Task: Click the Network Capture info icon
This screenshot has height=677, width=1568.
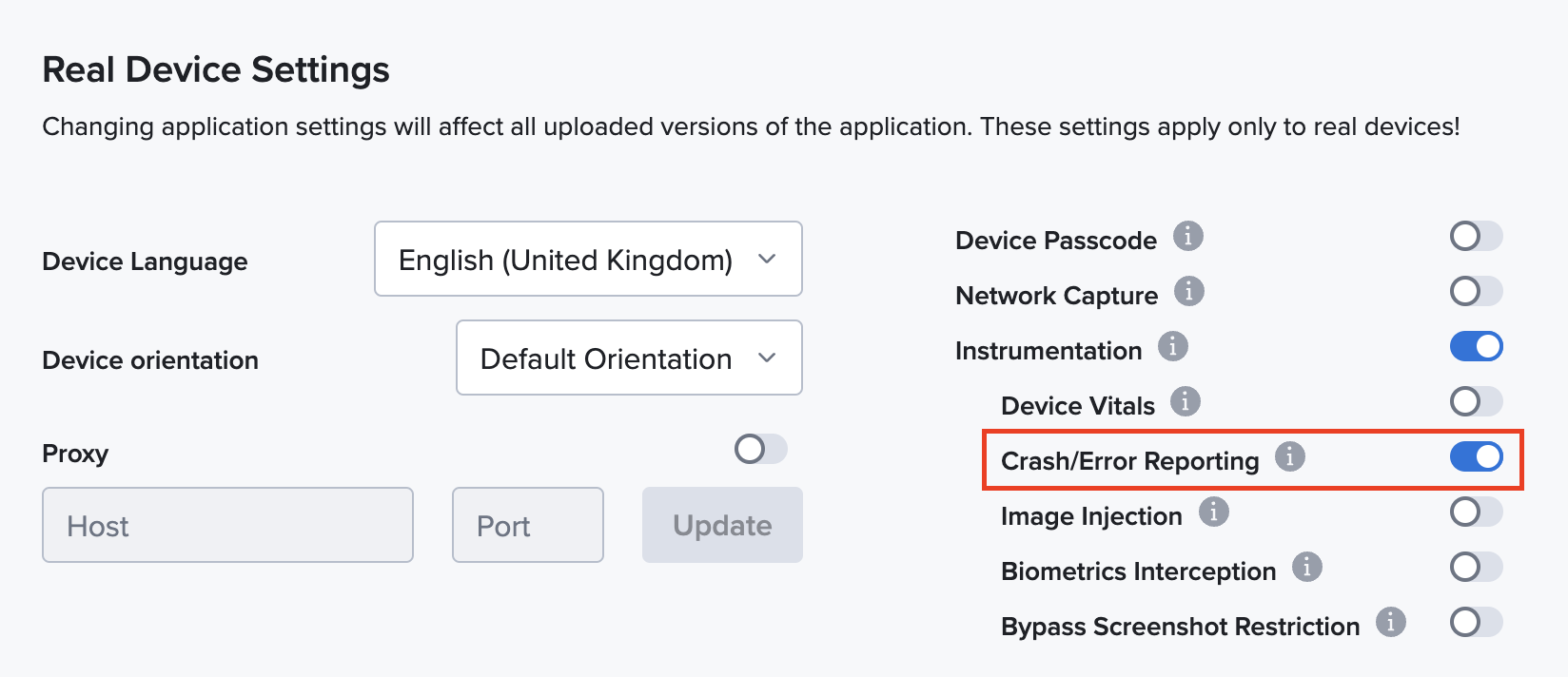Action: click(x=1188, y=293)
